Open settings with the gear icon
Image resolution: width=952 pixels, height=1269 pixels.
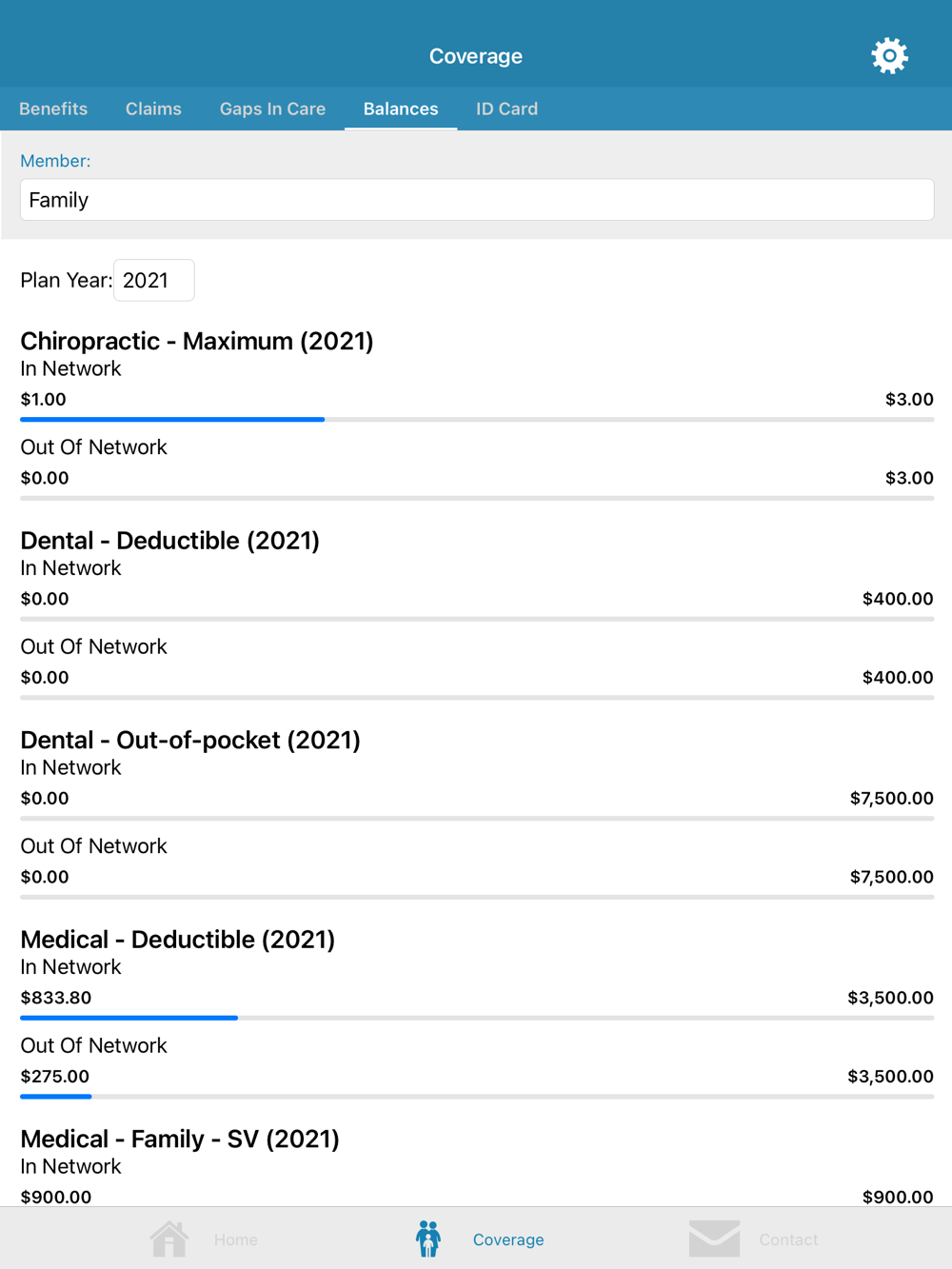pyautogui.click(x=889, y=56)
